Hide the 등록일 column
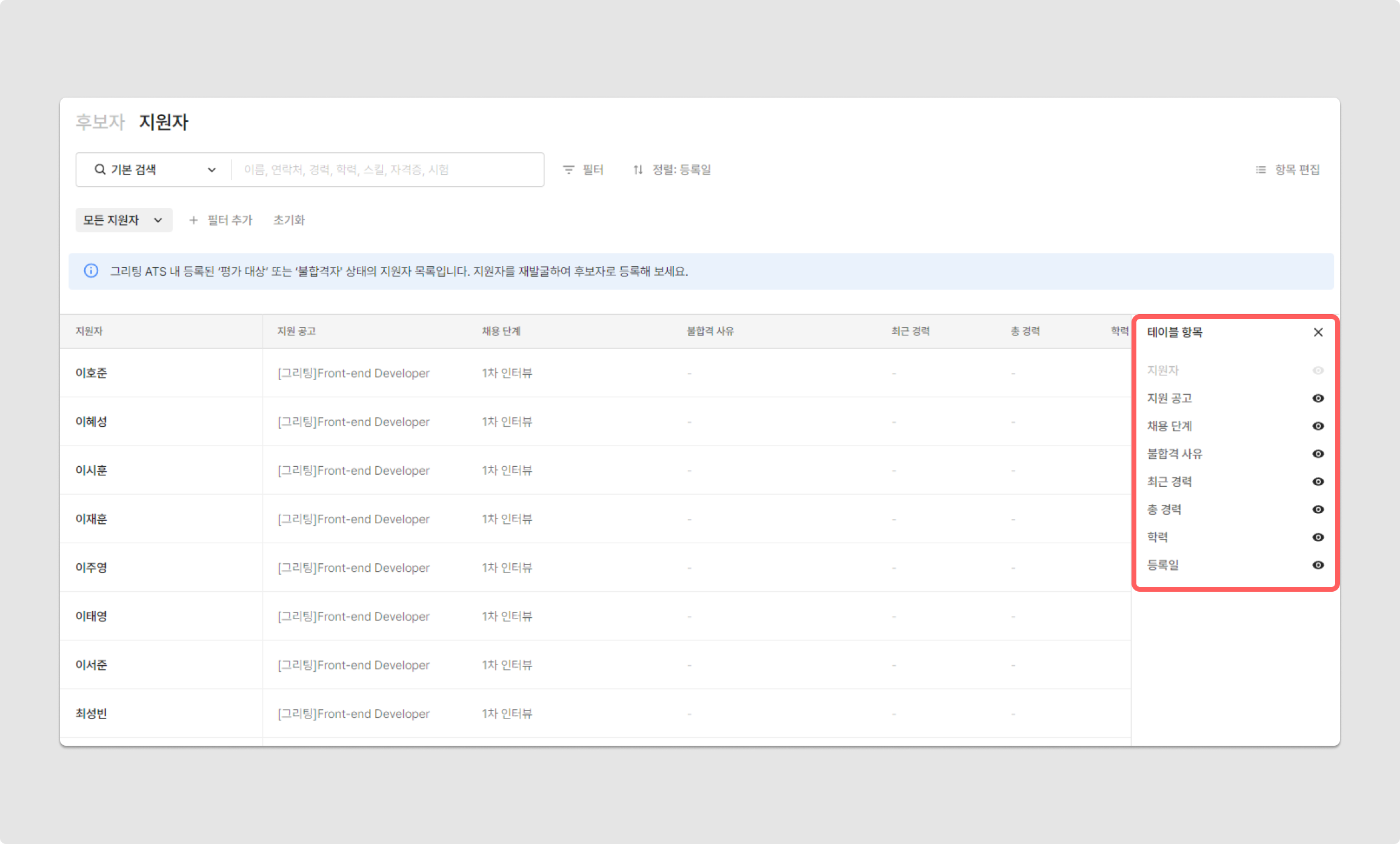 [x=1318, y=566]
